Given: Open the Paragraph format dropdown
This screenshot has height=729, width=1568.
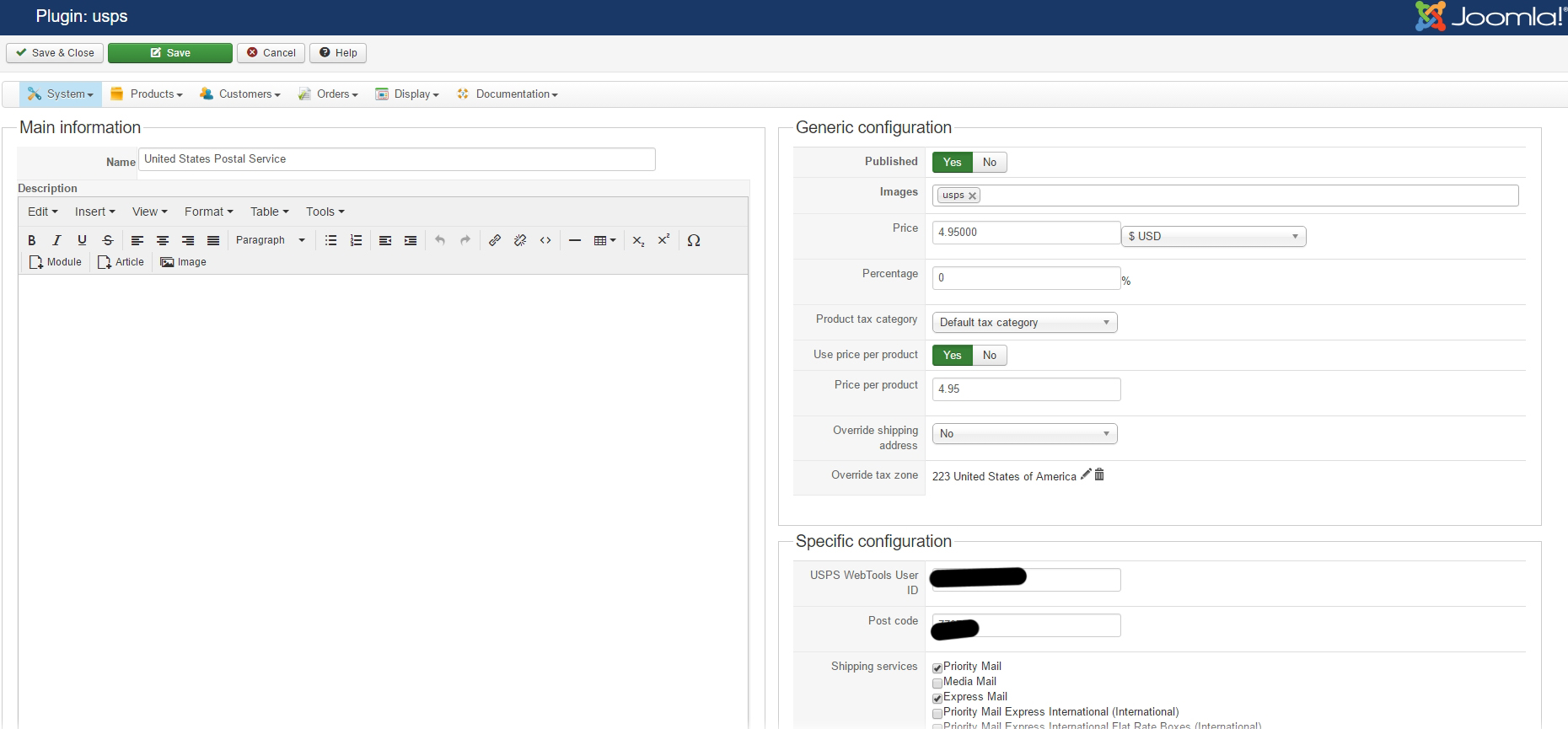Looking at the screenshot, I should pos(271,240).
